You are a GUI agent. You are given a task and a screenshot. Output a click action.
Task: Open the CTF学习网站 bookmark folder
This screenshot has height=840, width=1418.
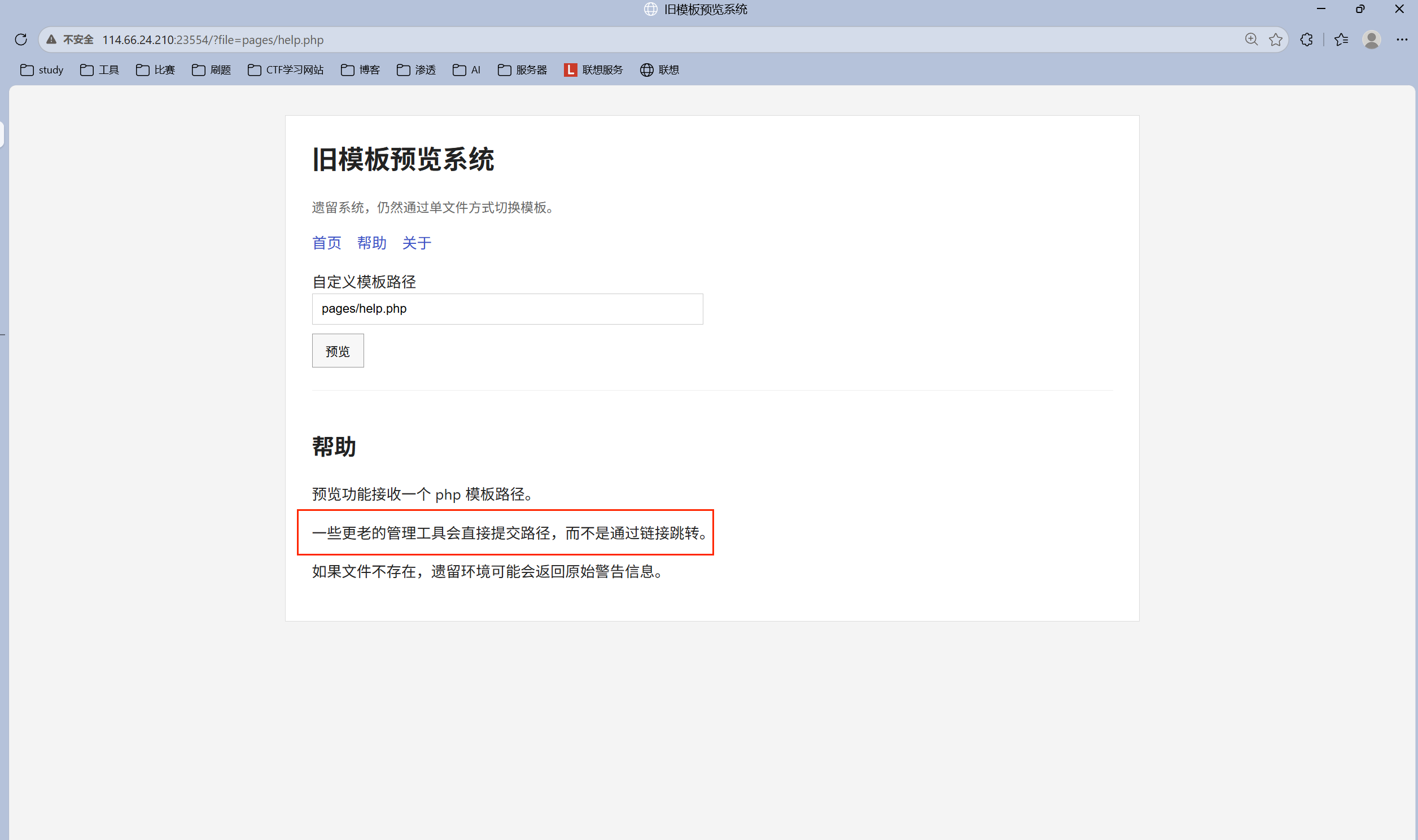286,69
